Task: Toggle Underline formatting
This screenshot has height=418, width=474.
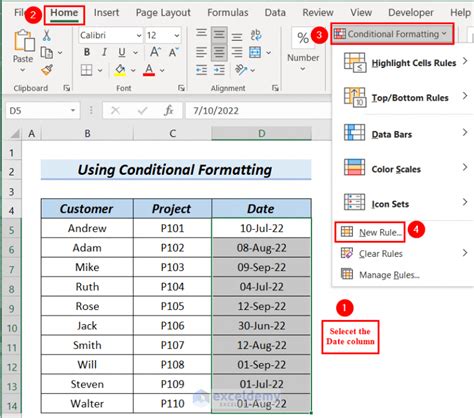Action: pyautogui.click(x=122, y=52)
